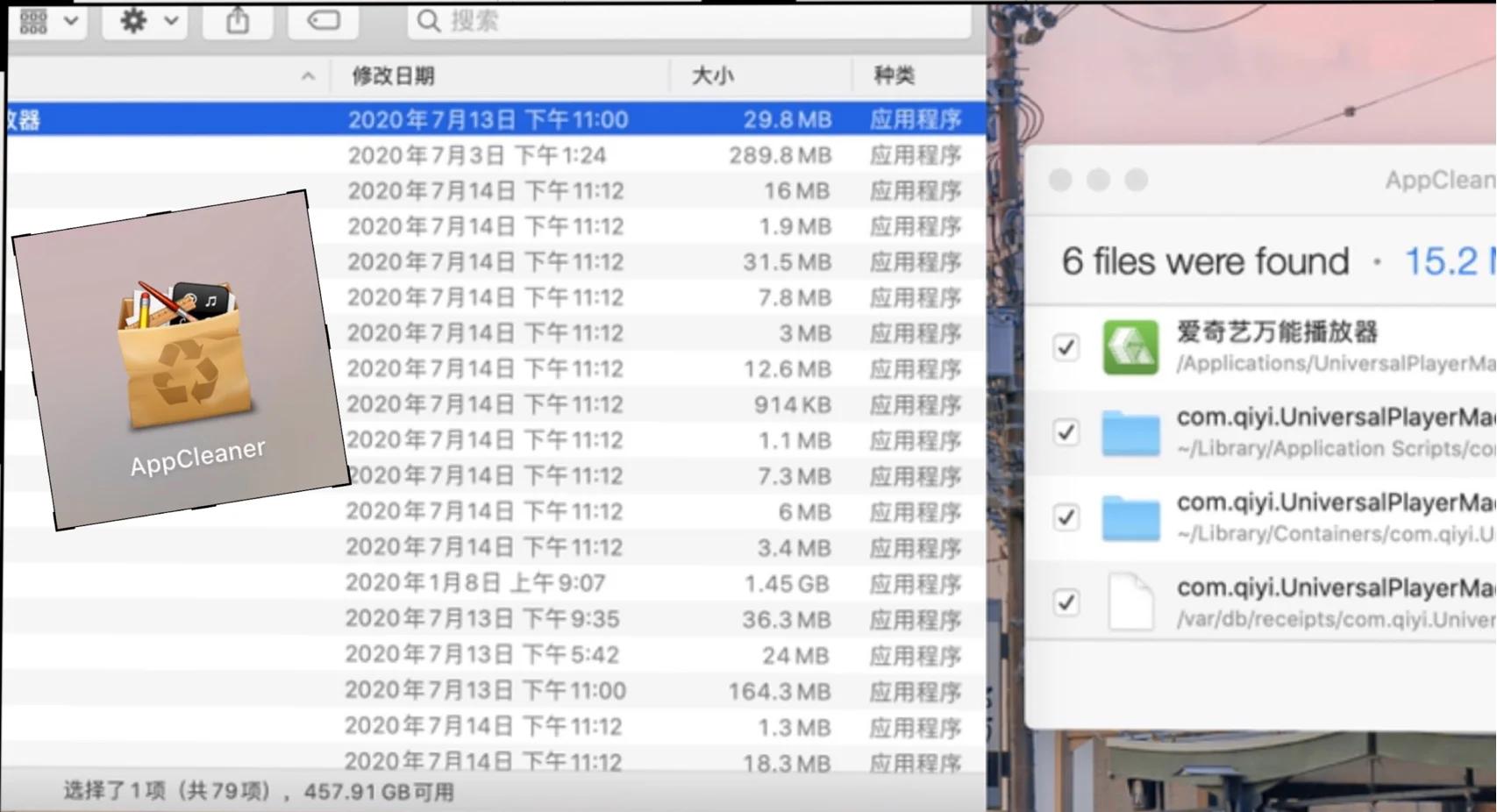Select the row with size 1.9 MB
The width and height of the screenshot is (1497, 812).
495,226
